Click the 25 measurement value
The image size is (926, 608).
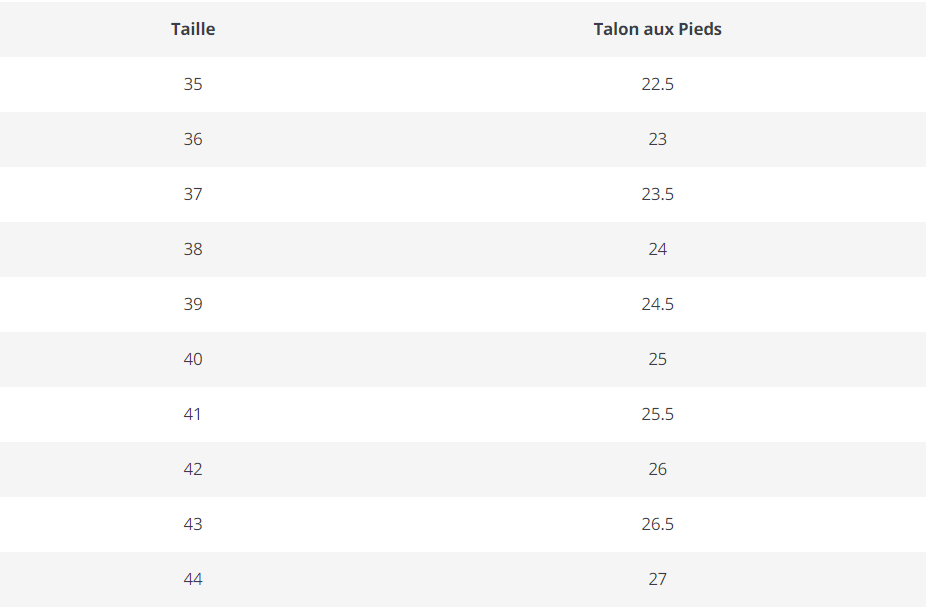pos(657,359)
